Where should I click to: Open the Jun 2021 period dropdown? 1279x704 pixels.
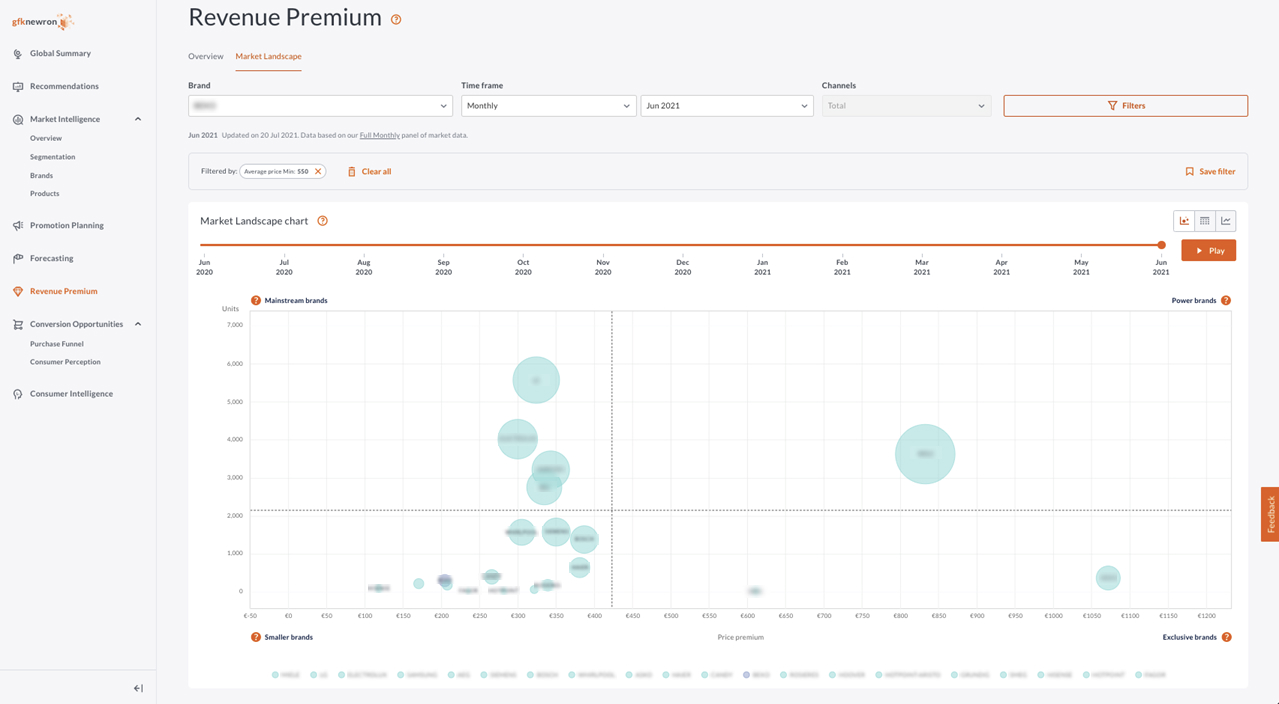click(726, 106)
